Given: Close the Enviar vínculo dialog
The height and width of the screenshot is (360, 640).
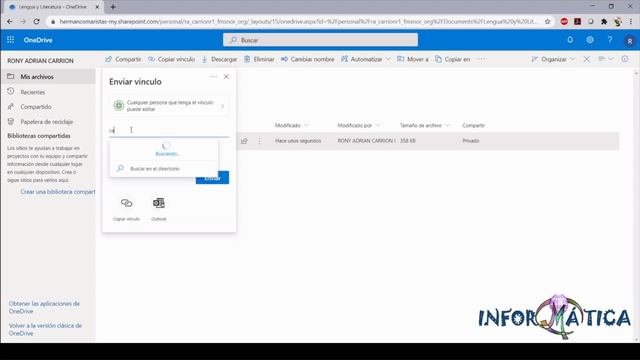Looking at the screenshot, I should point(226,76).
